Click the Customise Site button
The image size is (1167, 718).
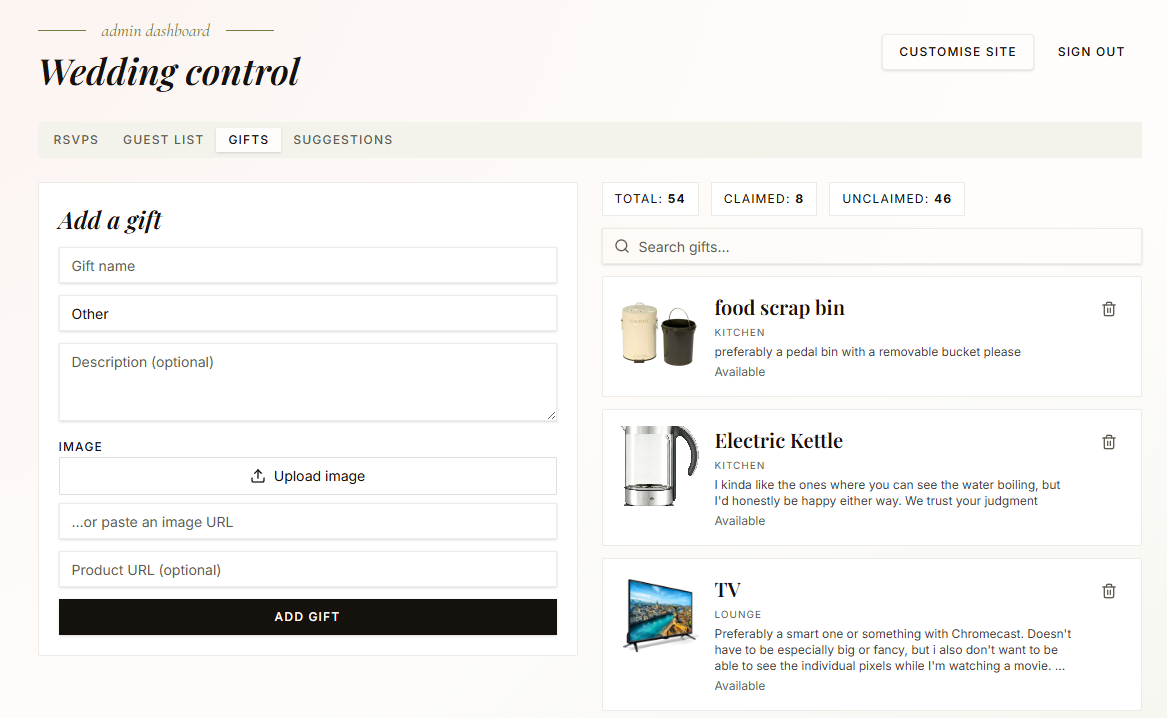(x=957, y=52)
